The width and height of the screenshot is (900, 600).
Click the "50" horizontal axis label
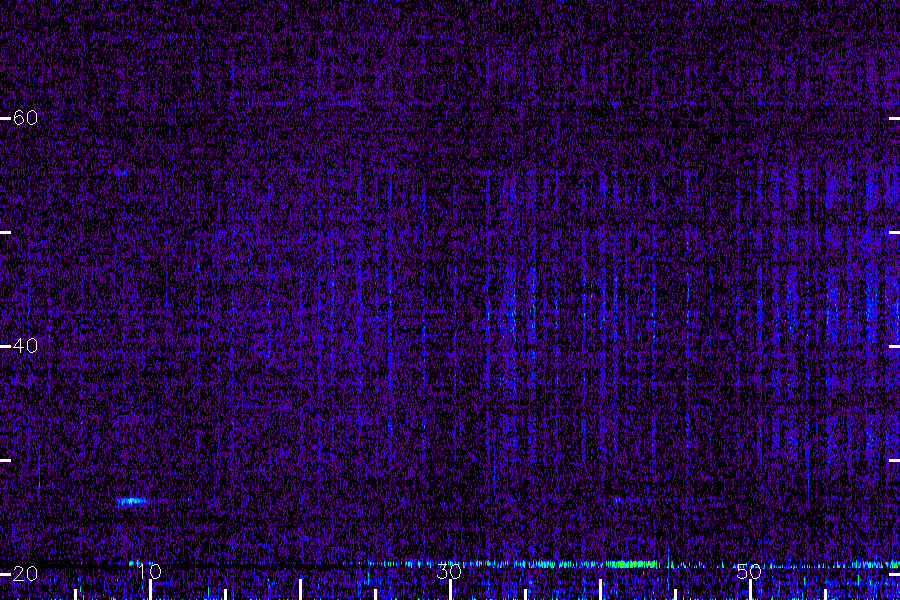(x=749, y=571)
